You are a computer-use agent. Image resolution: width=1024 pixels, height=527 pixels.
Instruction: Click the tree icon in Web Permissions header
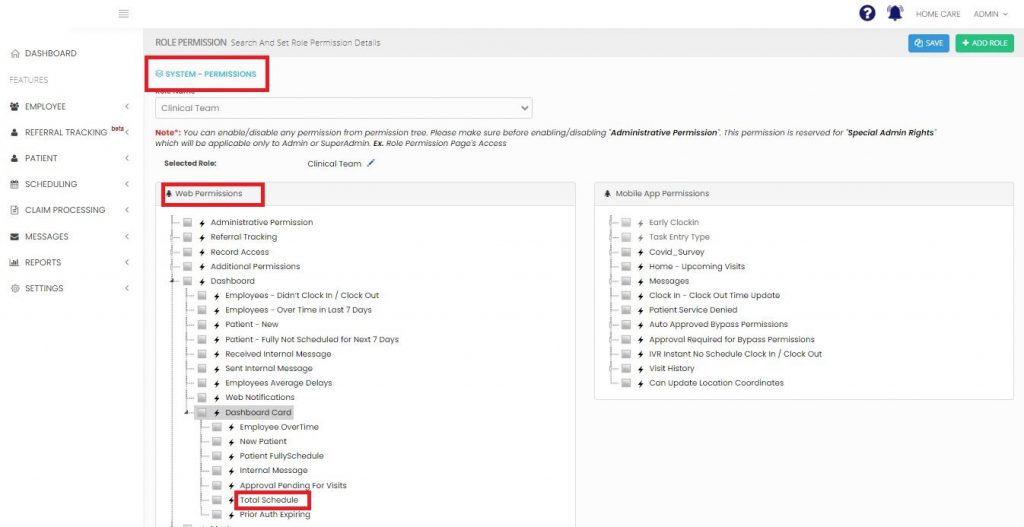coord(170,194)
